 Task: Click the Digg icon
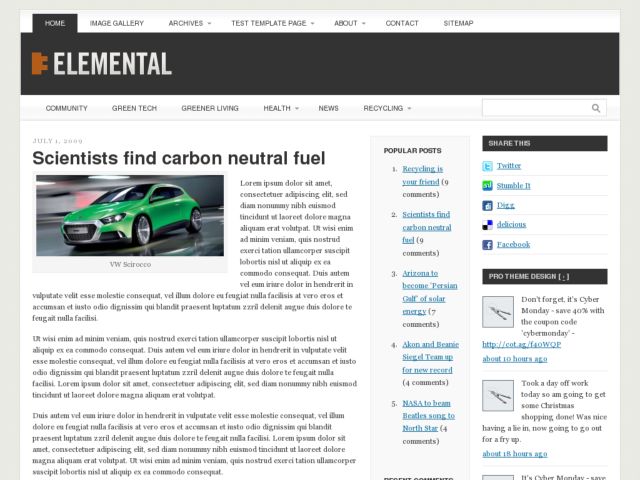pyautogui.click(x=487, y=205)
